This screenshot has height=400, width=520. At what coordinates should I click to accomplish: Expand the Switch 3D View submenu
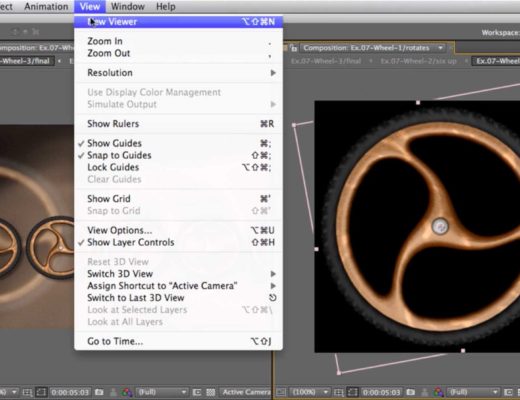click(179, 274)
